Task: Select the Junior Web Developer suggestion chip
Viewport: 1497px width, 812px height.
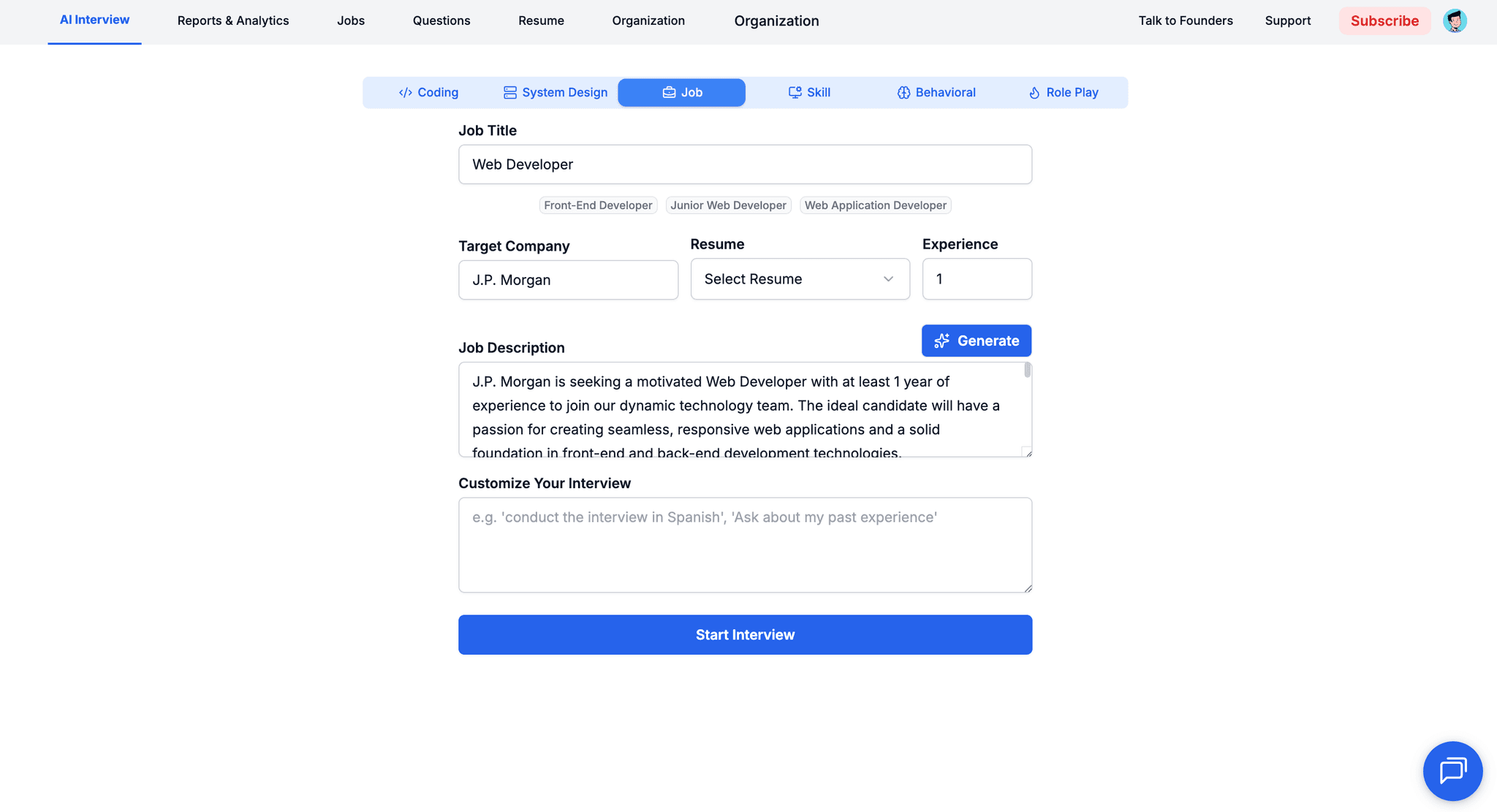Action: (728, 205)
